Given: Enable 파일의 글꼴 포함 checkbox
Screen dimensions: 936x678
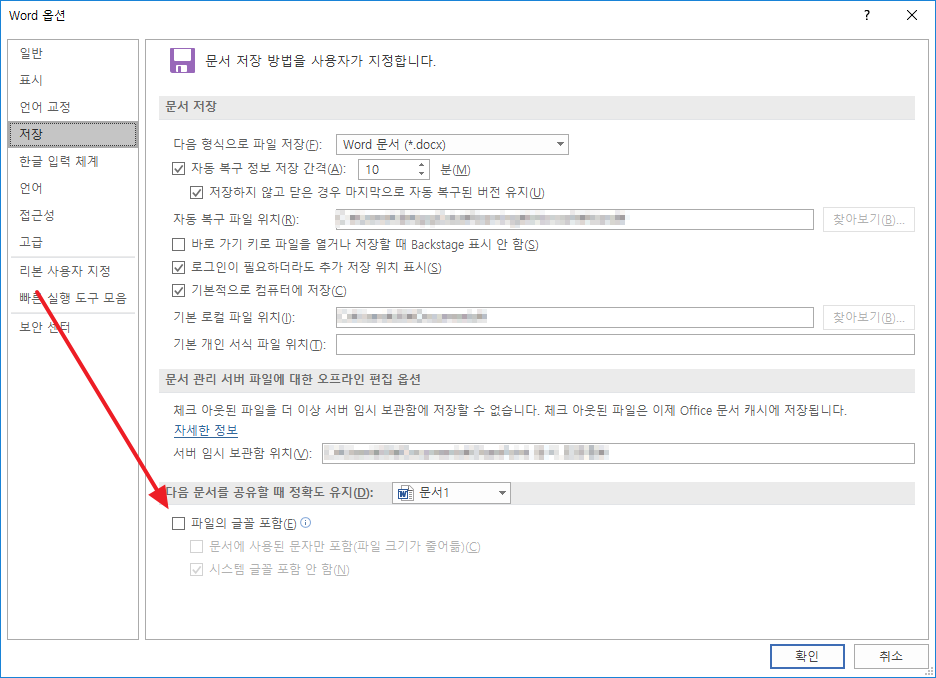Looking at the screenshot, I should pyautogui.click(x=178, y=523).
